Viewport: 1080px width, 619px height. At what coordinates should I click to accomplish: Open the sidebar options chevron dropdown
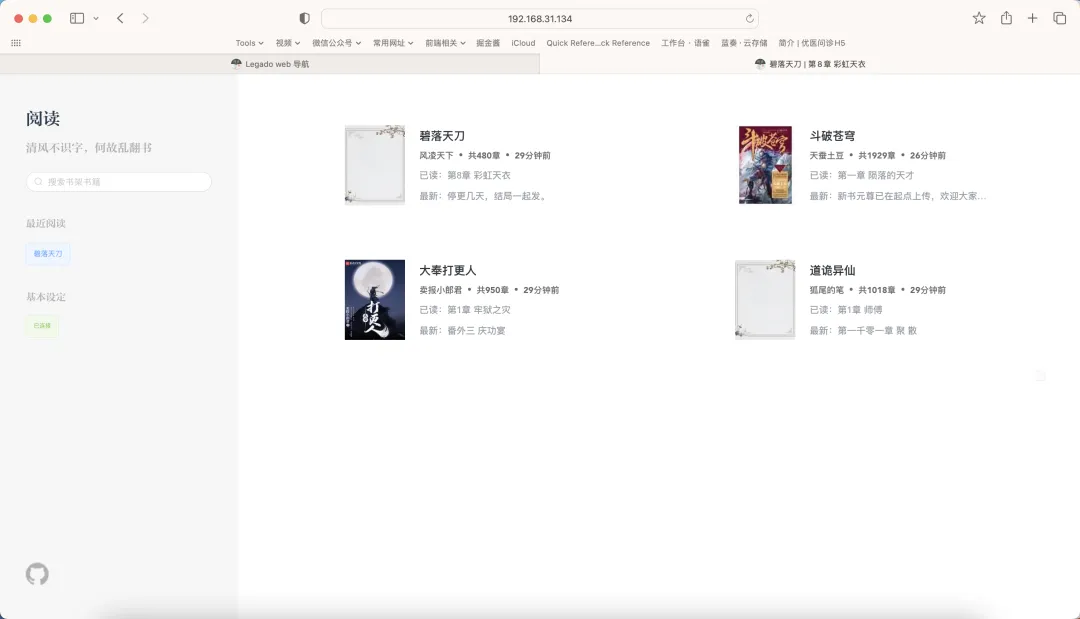[96, 19]
